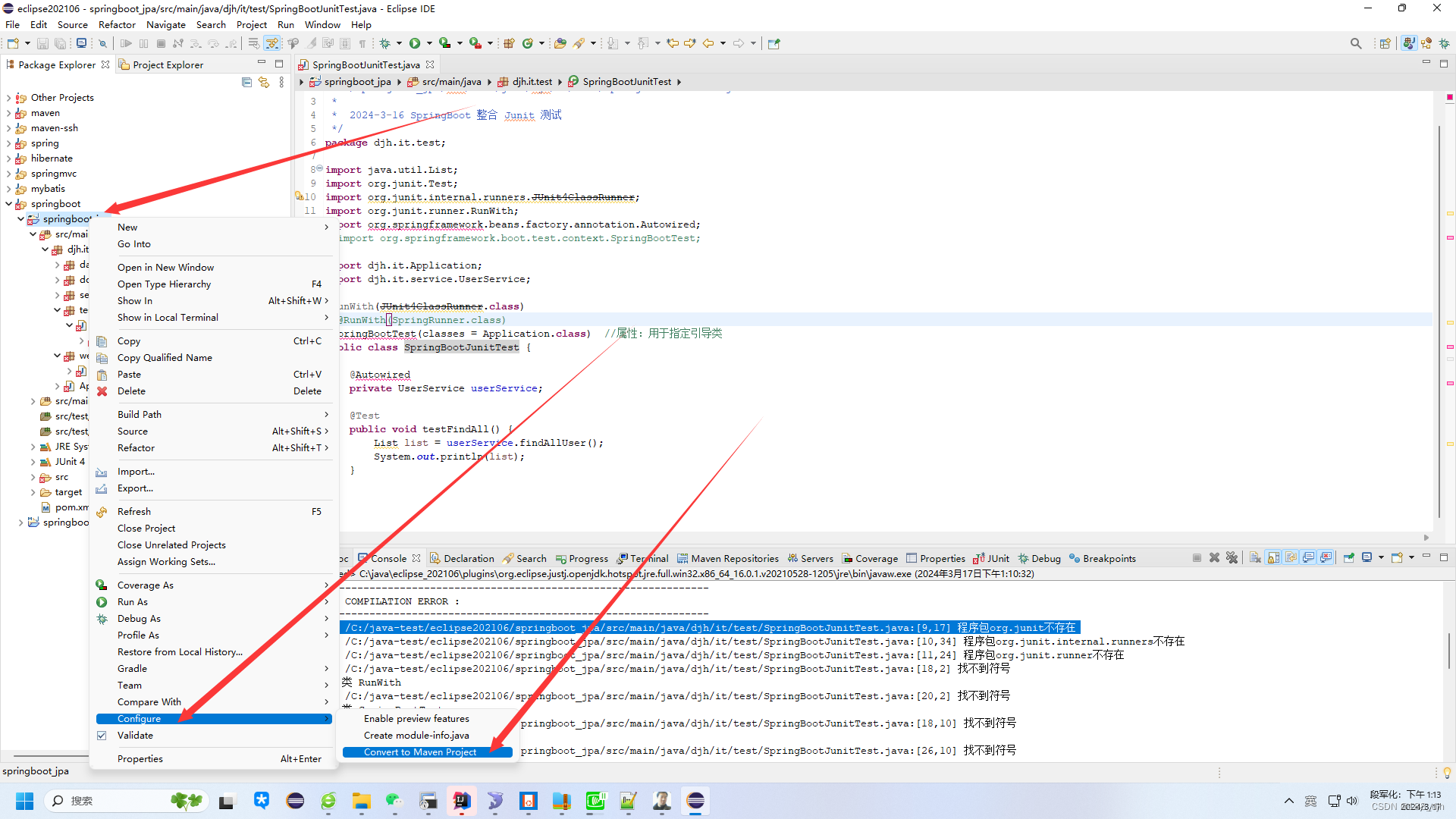
Task: Open the Navigate menu in the menu bar
Action: tap(165, 24)
